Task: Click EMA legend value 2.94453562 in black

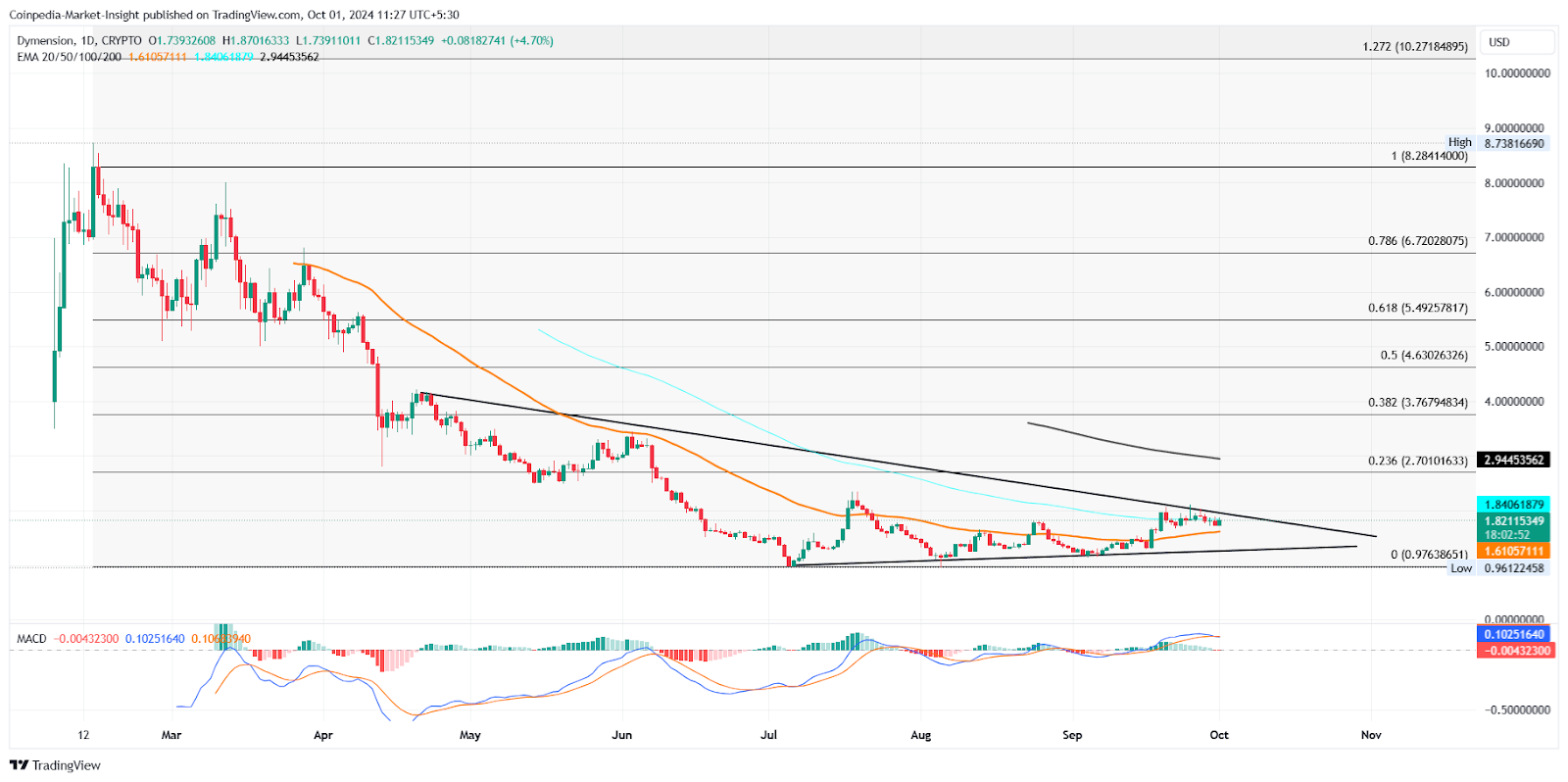Action: pyautogui.click(x=289, y=57)
